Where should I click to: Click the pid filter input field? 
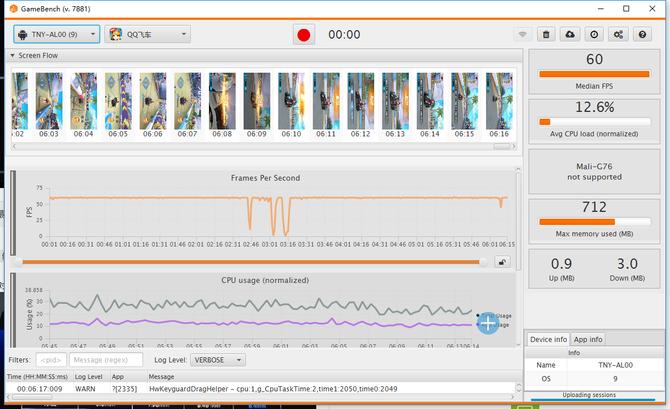tap(50, 359)
